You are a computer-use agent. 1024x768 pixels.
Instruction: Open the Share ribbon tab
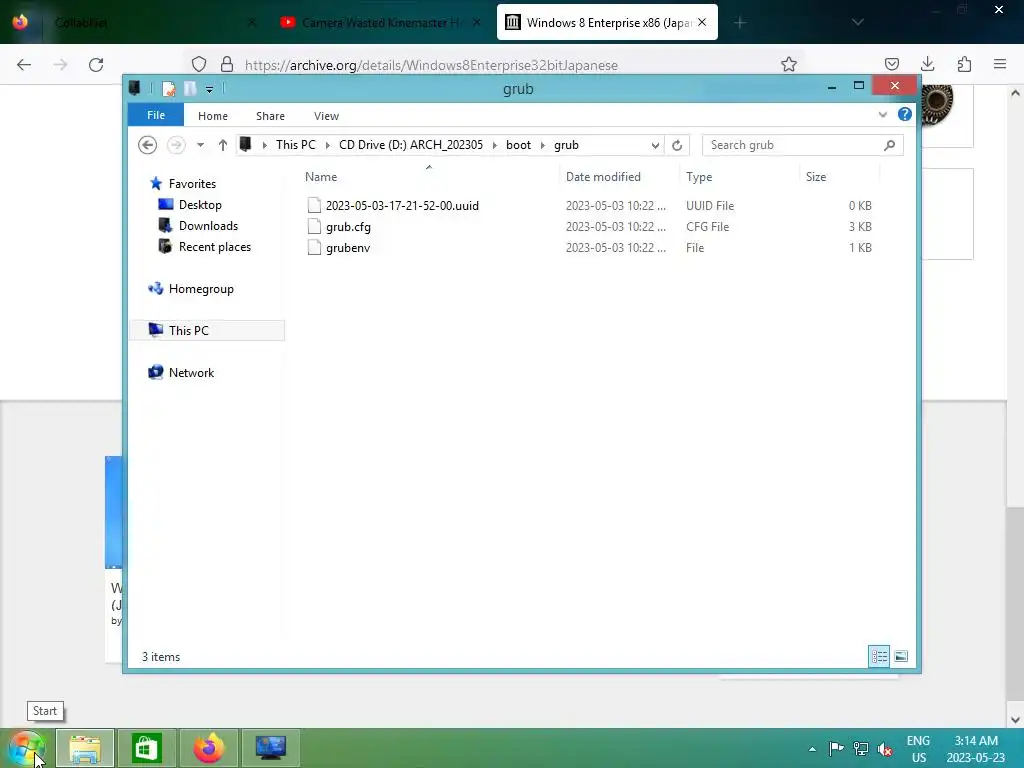pos(270,116)
